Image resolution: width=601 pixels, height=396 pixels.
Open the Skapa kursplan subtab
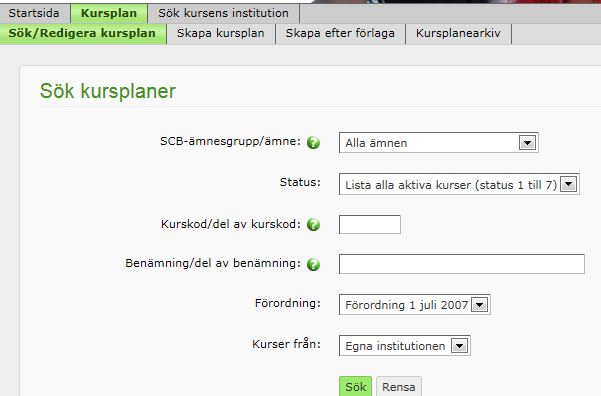(x=221, y=33)
